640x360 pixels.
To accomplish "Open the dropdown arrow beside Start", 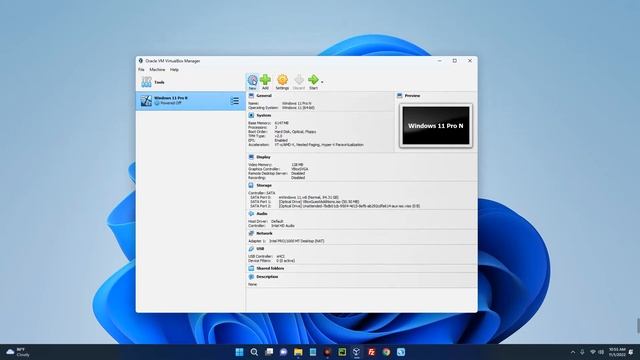I will pos(322,82).
